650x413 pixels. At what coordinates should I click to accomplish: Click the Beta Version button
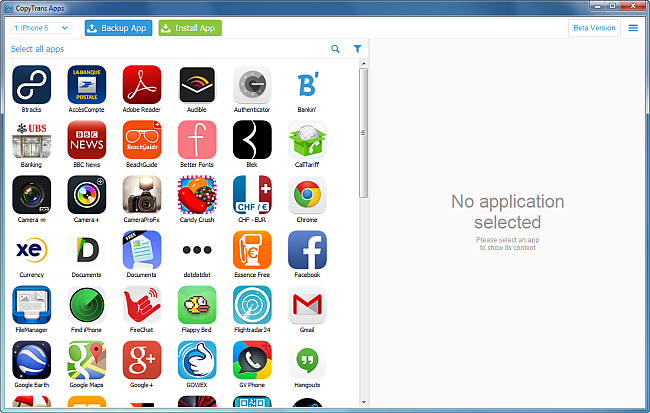coord(594,28)
